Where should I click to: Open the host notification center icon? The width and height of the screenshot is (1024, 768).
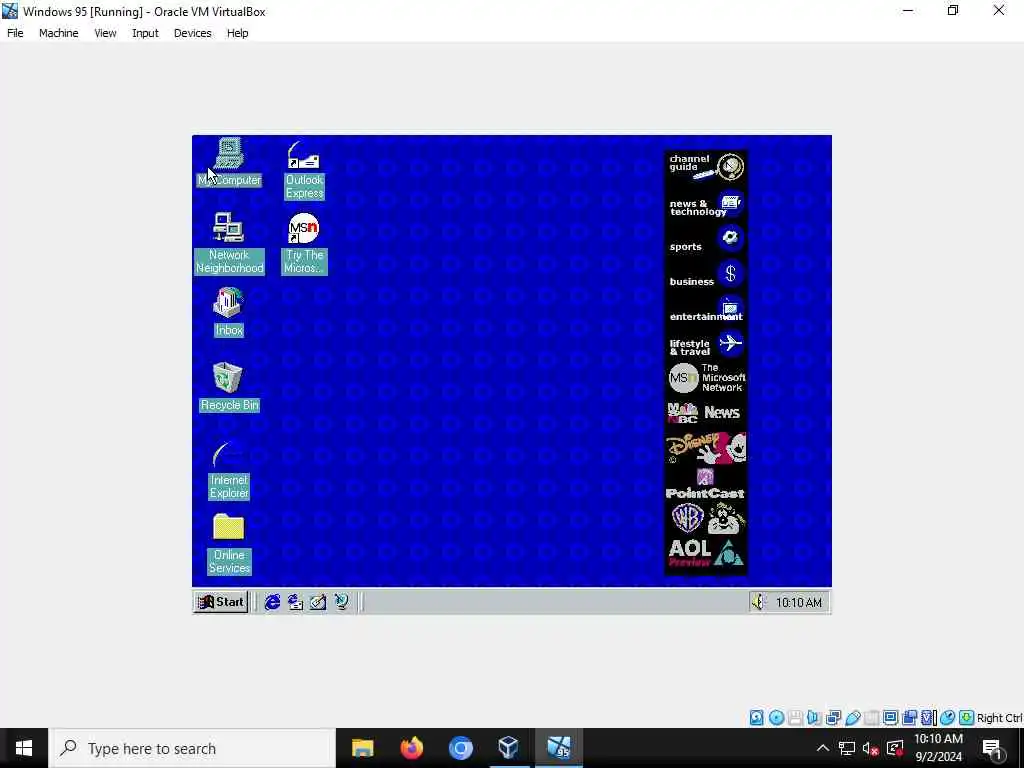[993, 748]
